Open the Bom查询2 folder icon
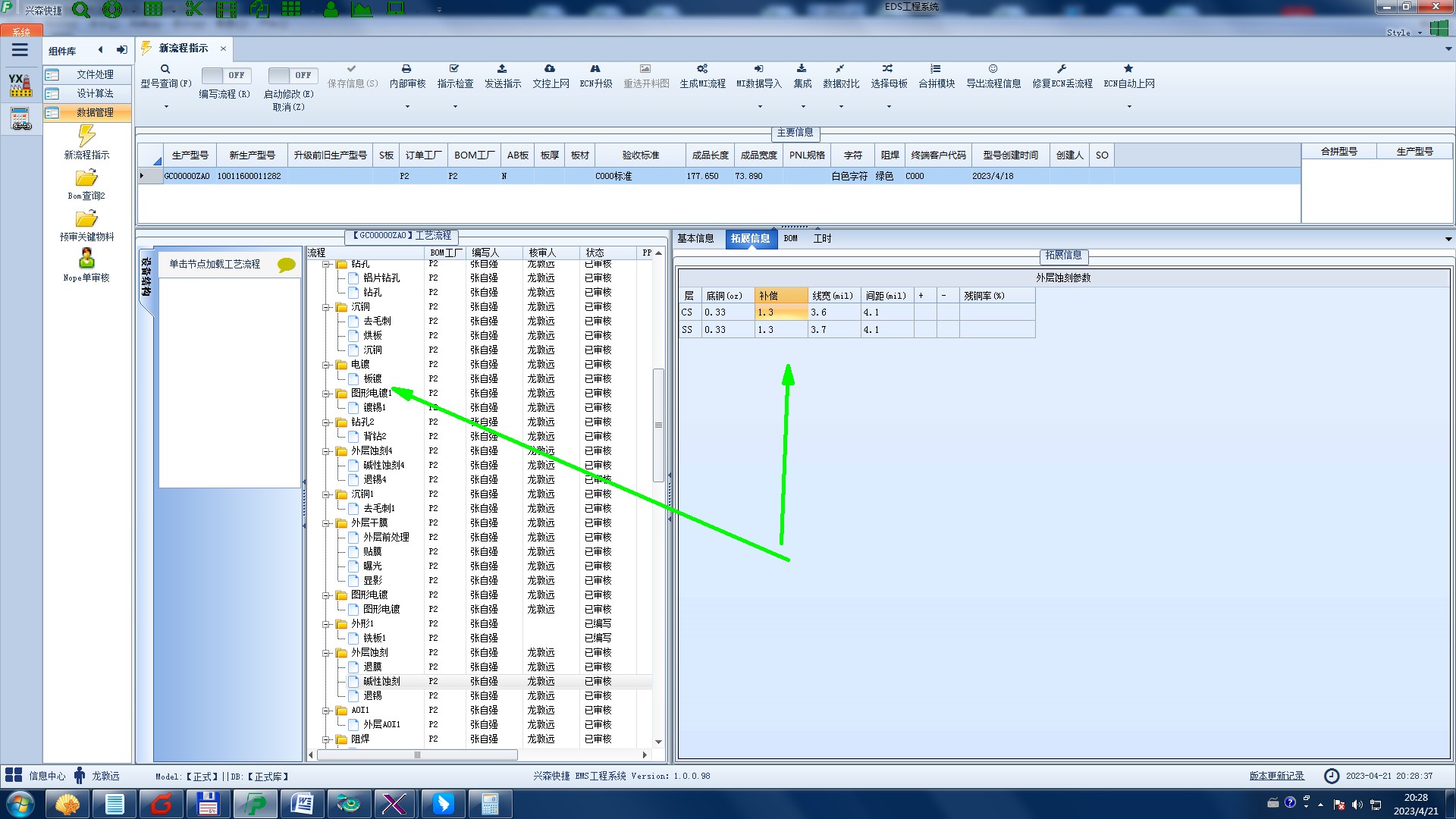The width and height of the screenshot is (1456, 819). coord(86,178)
